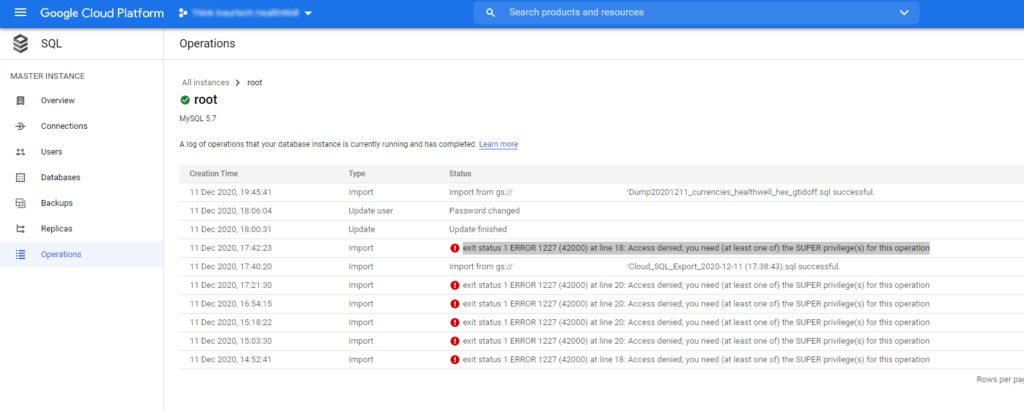
Task: Select the 17:40:20 creation time cell
Action: [231, 267]
